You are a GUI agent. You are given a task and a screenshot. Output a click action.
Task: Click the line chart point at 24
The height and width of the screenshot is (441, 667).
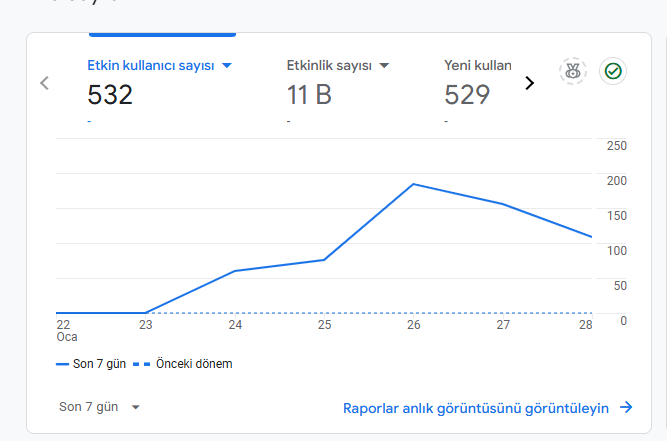235,271
